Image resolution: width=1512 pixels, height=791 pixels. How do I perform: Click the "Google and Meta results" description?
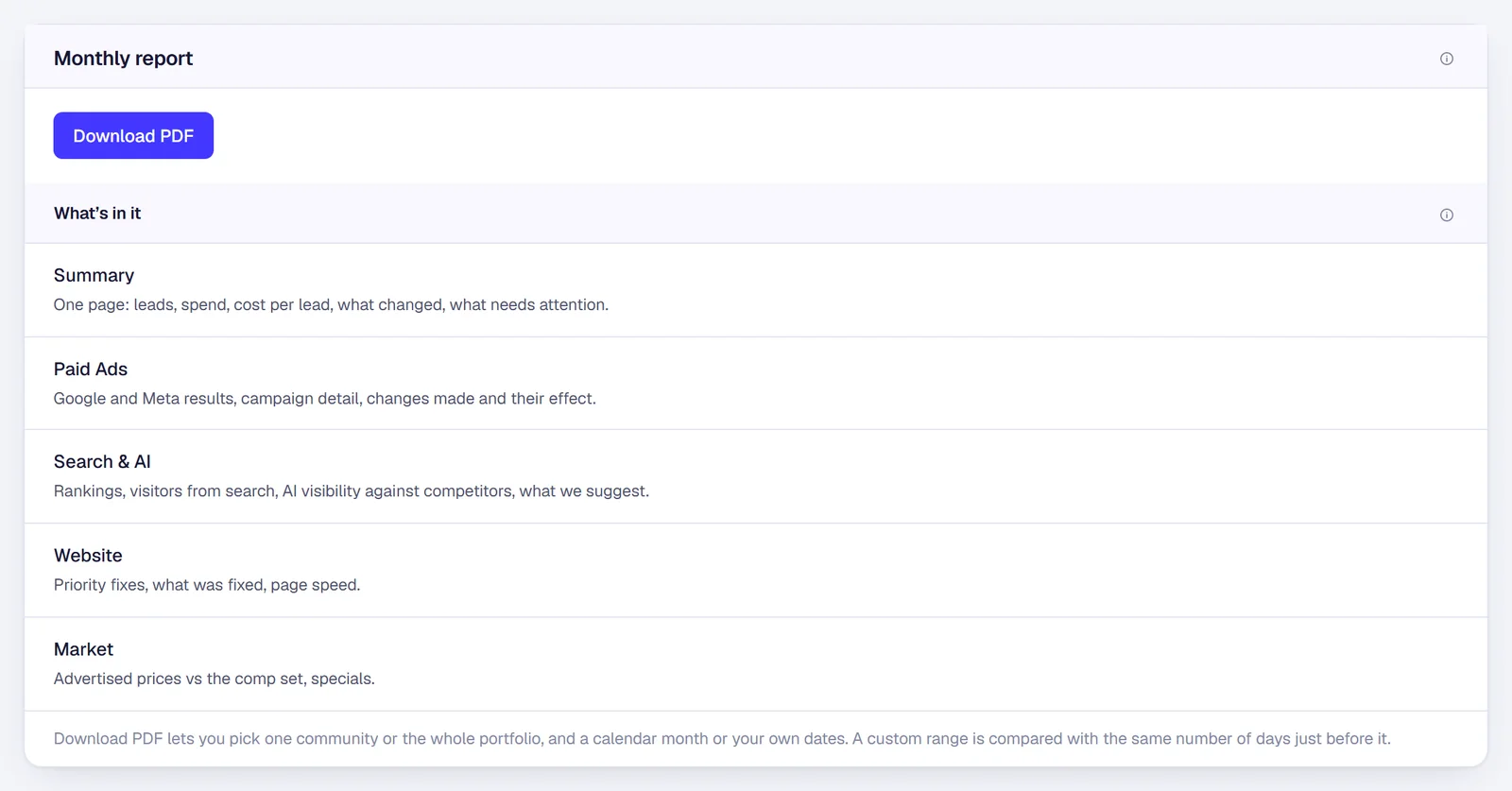tap(325, 398)
